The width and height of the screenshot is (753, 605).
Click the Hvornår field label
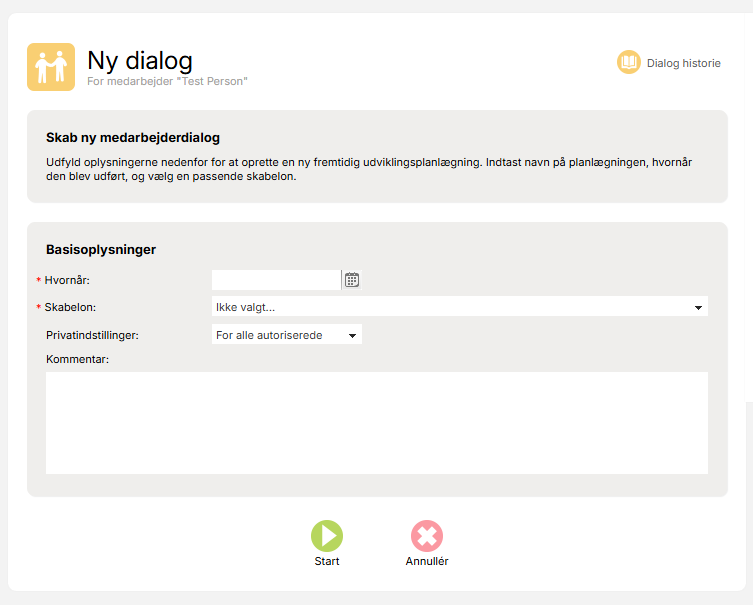(67, 280)
